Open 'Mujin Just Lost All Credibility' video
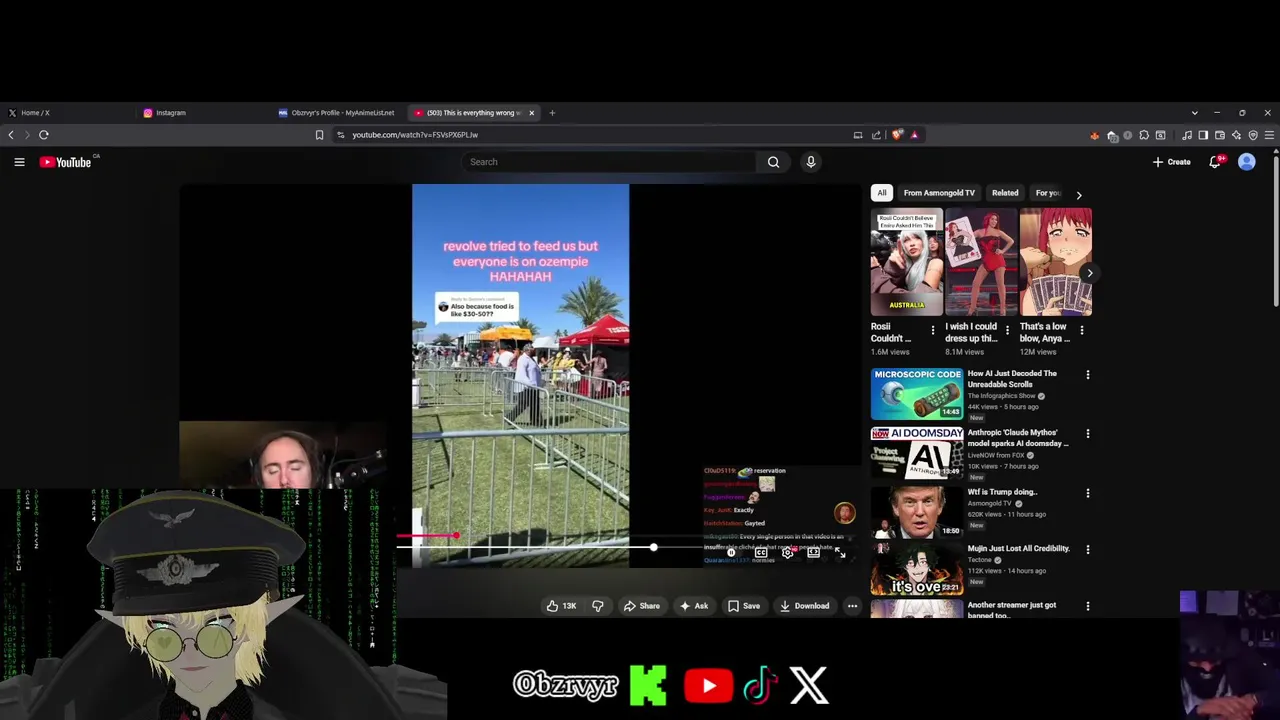 tap(1018, 548)
